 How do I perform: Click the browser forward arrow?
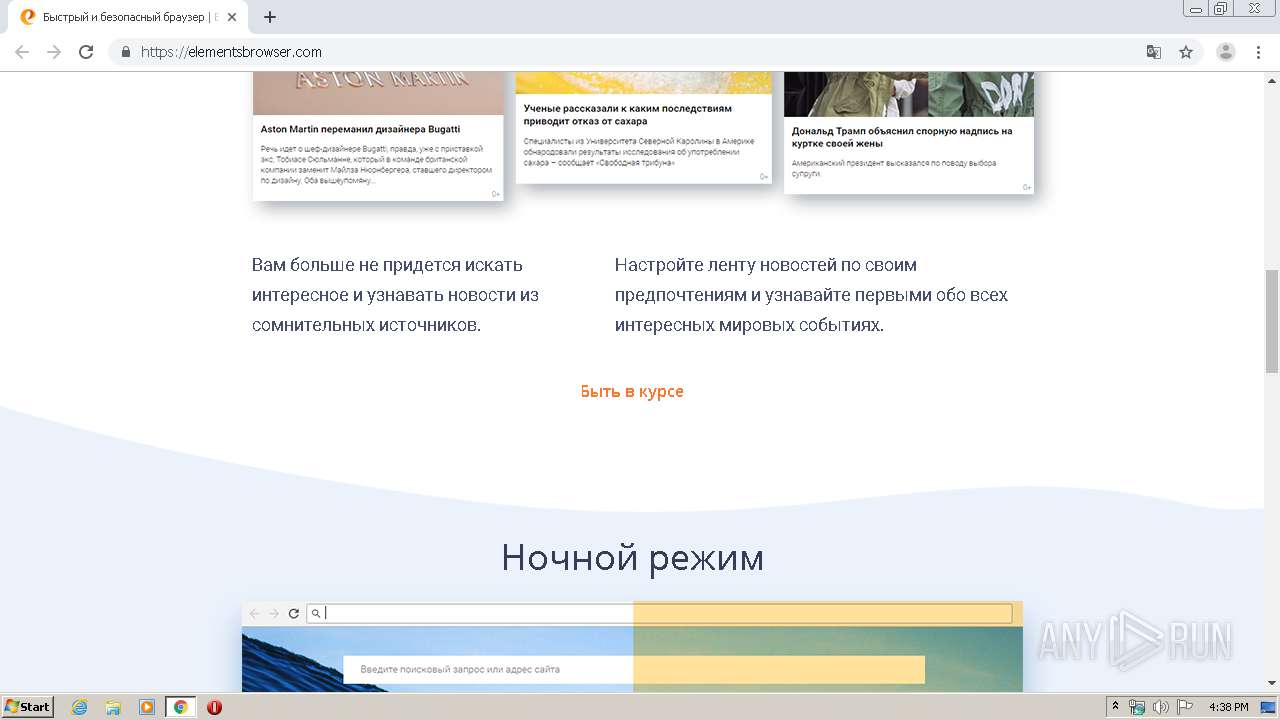click(x=54, y=52)
